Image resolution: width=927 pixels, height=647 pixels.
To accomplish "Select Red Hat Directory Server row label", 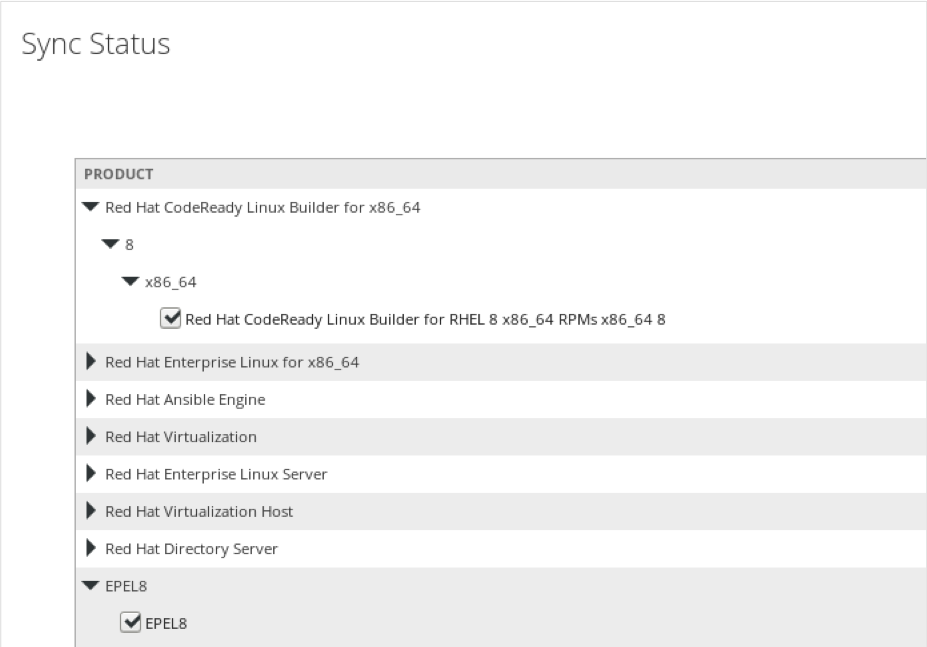I will (191, 549).
